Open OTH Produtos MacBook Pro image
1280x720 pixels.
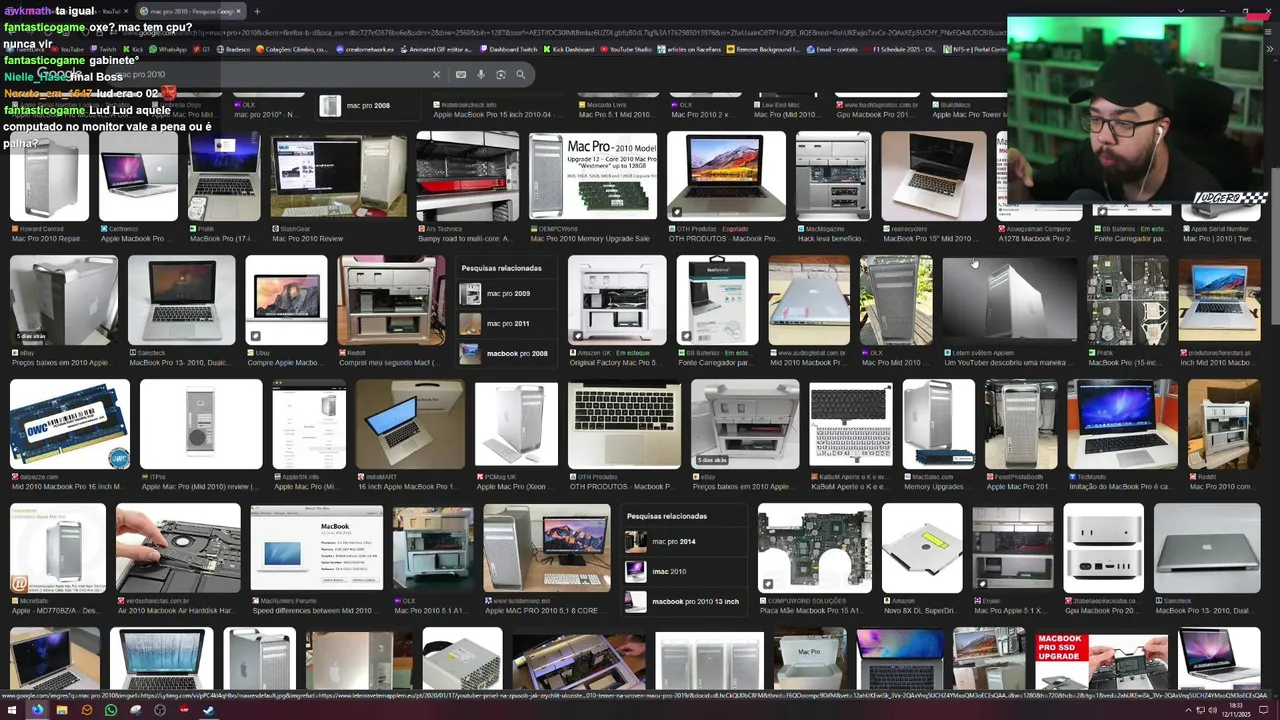click(726, 177)
